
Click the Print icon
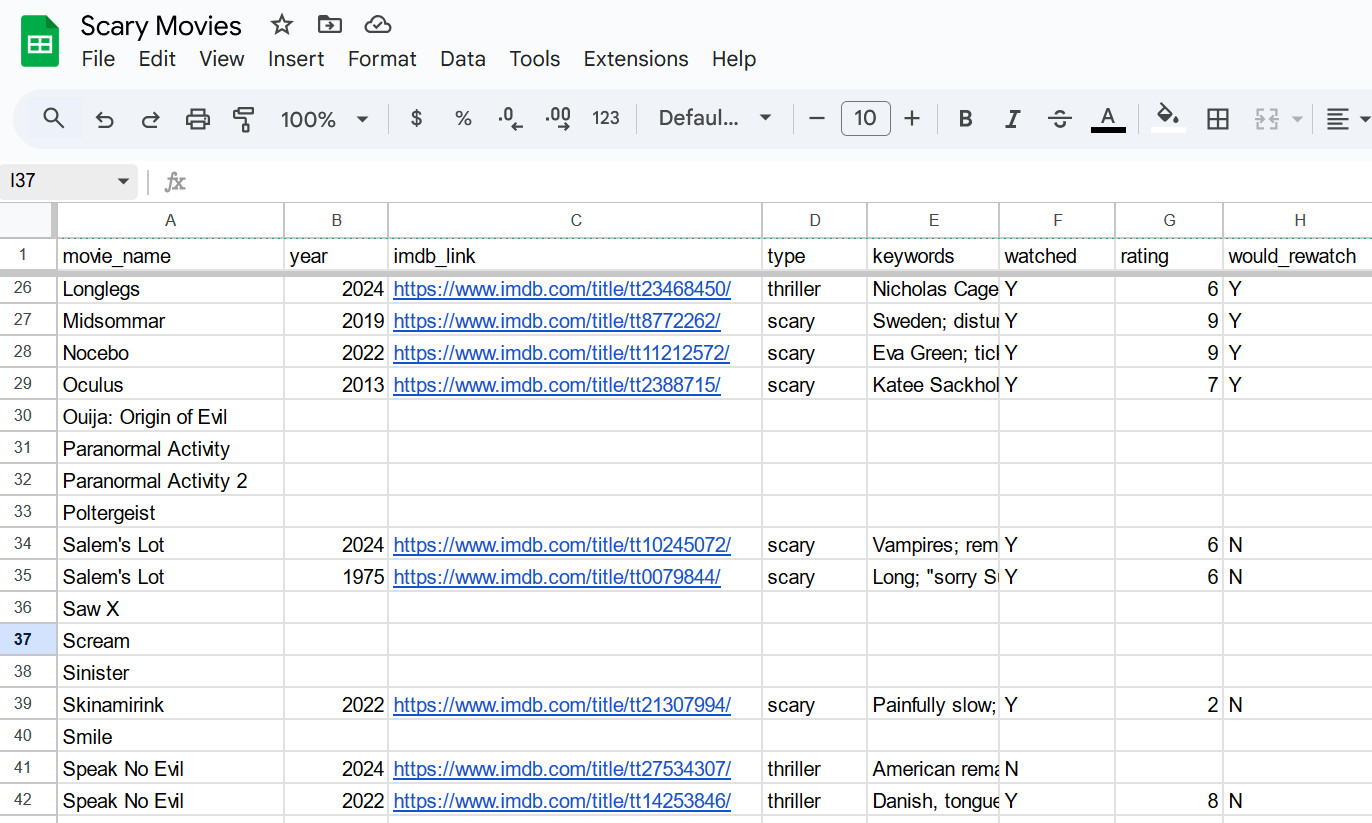[198, 119]
